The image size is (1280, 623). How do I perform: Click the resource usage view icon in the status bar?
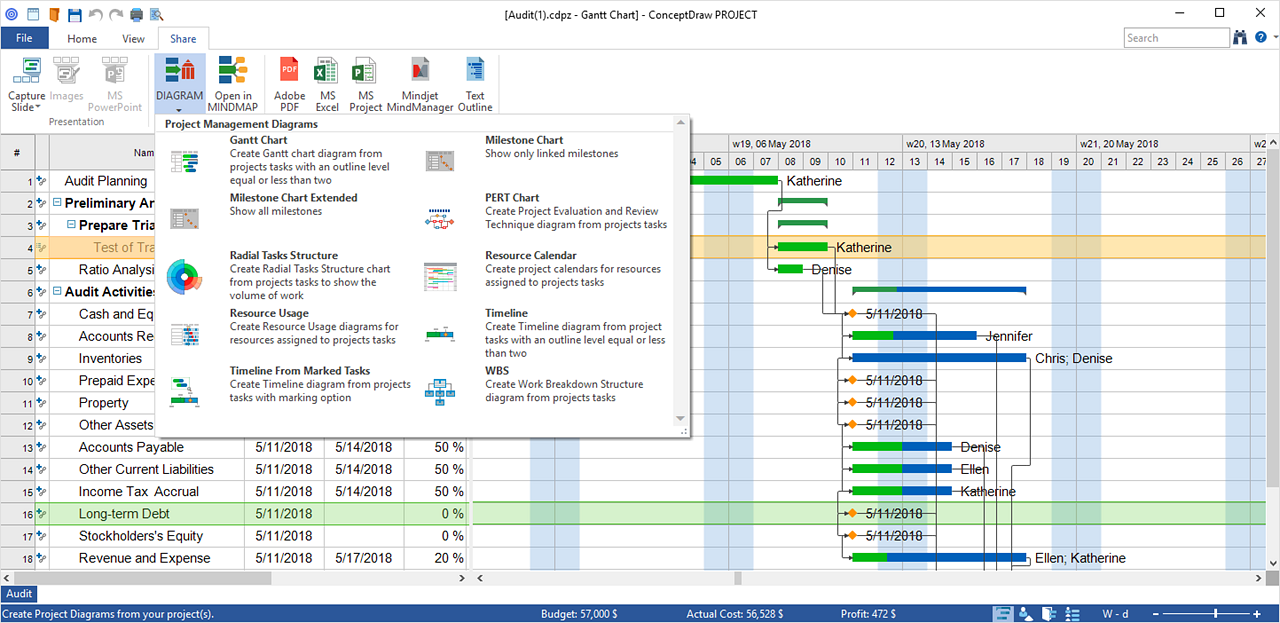(1073, 614)
